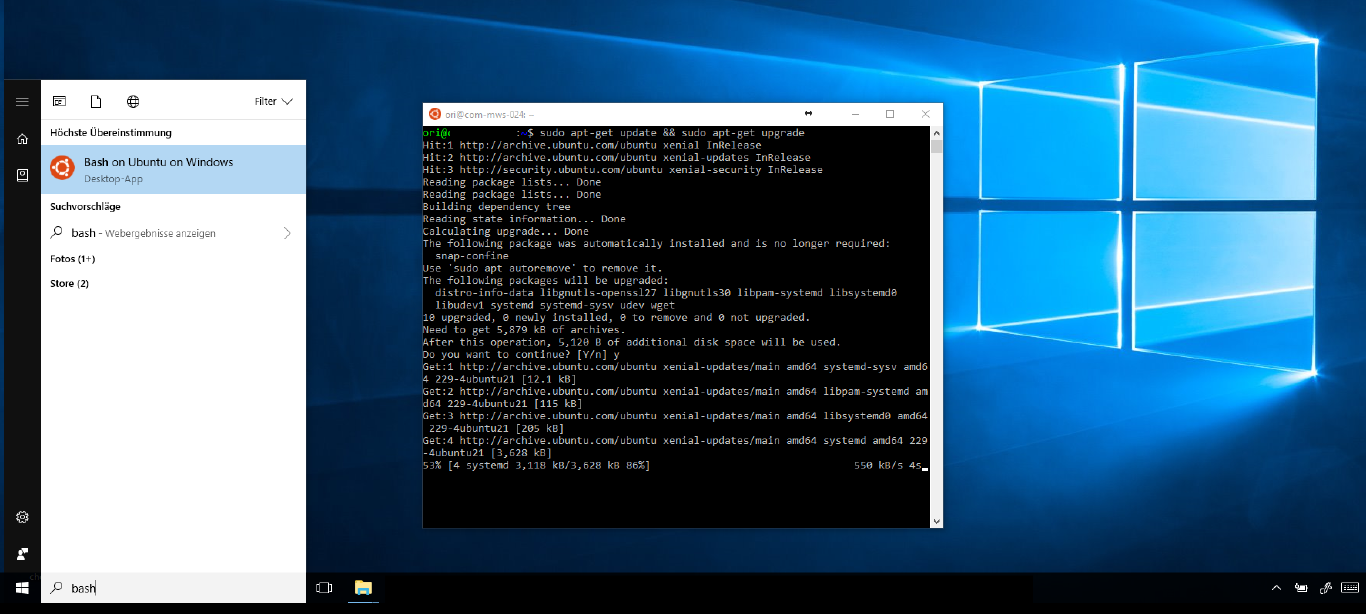Expand bash web results chevron arrow

[287, 233]
